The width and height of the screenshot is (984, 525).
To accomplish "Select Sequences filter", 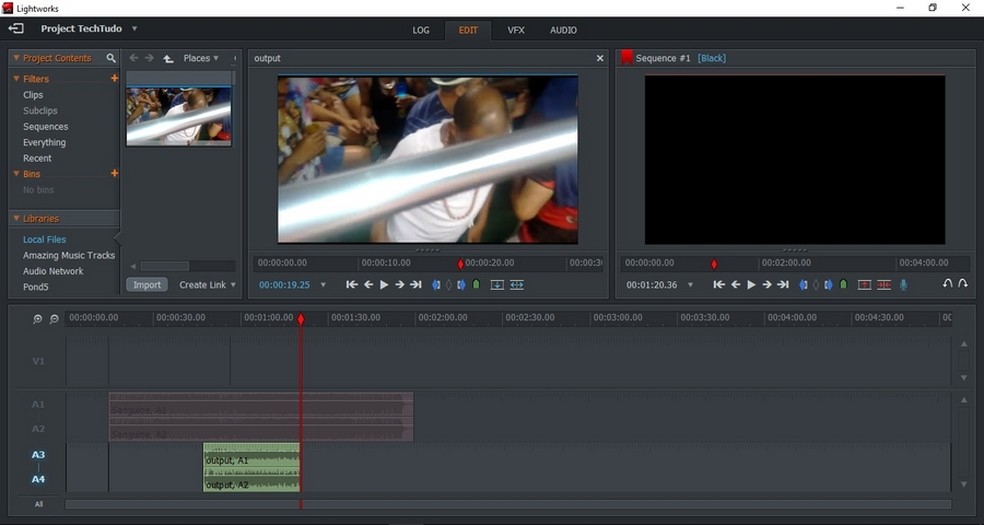I will [46, 126].
